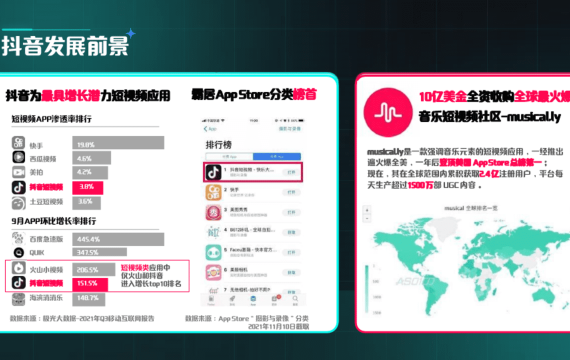Screen dimensions: 570x360
Task: Click the 19.8% bar for 快手
Action: click(118, 143)
